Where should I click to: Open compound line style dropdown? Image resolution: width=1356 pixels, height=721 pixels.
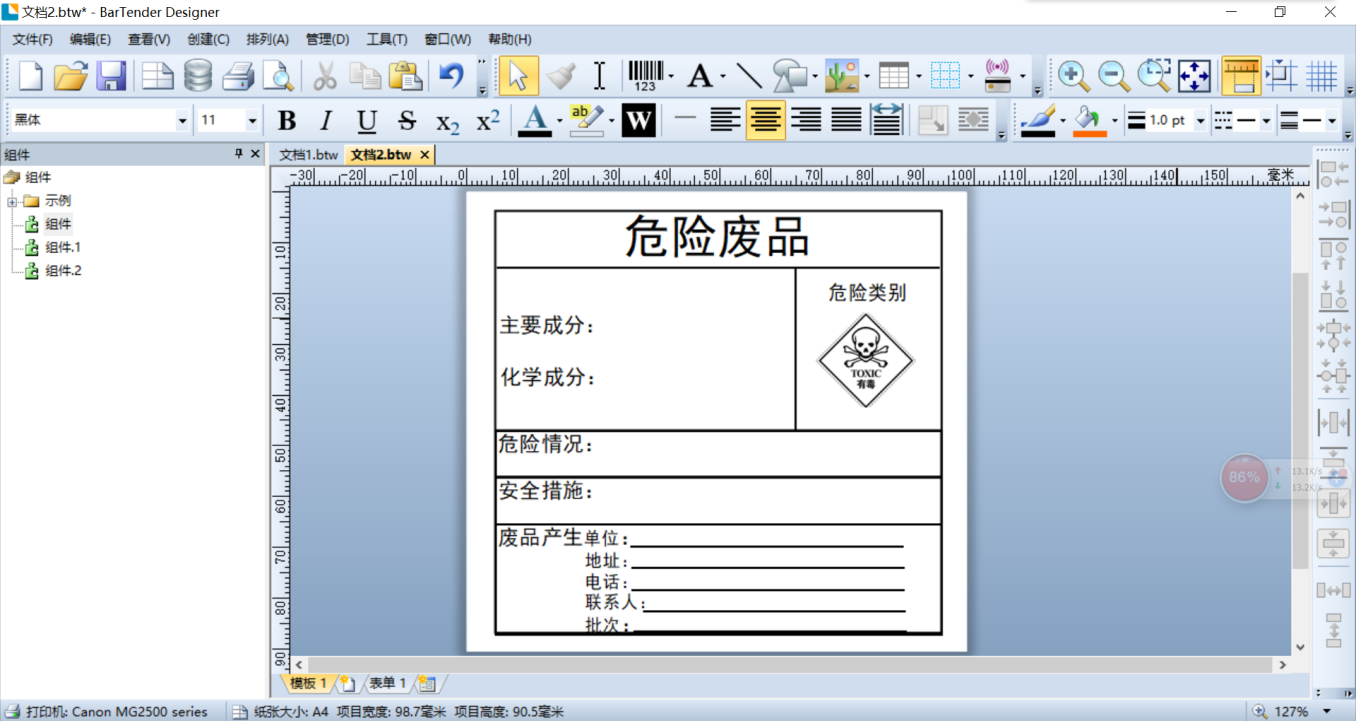click(x=1332, y=122)
